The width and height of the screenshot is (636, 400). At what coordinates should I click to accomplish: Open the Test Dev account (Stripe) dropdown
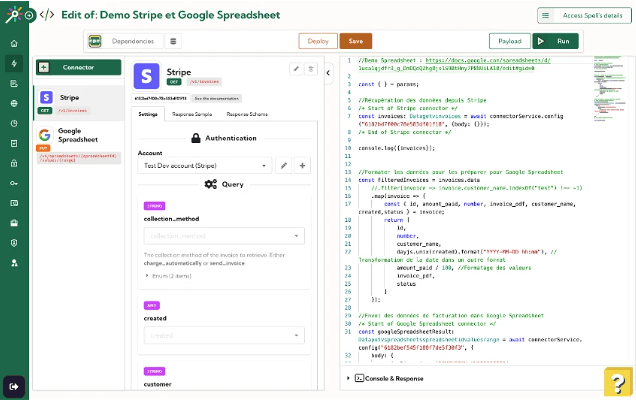click(205, 166)
